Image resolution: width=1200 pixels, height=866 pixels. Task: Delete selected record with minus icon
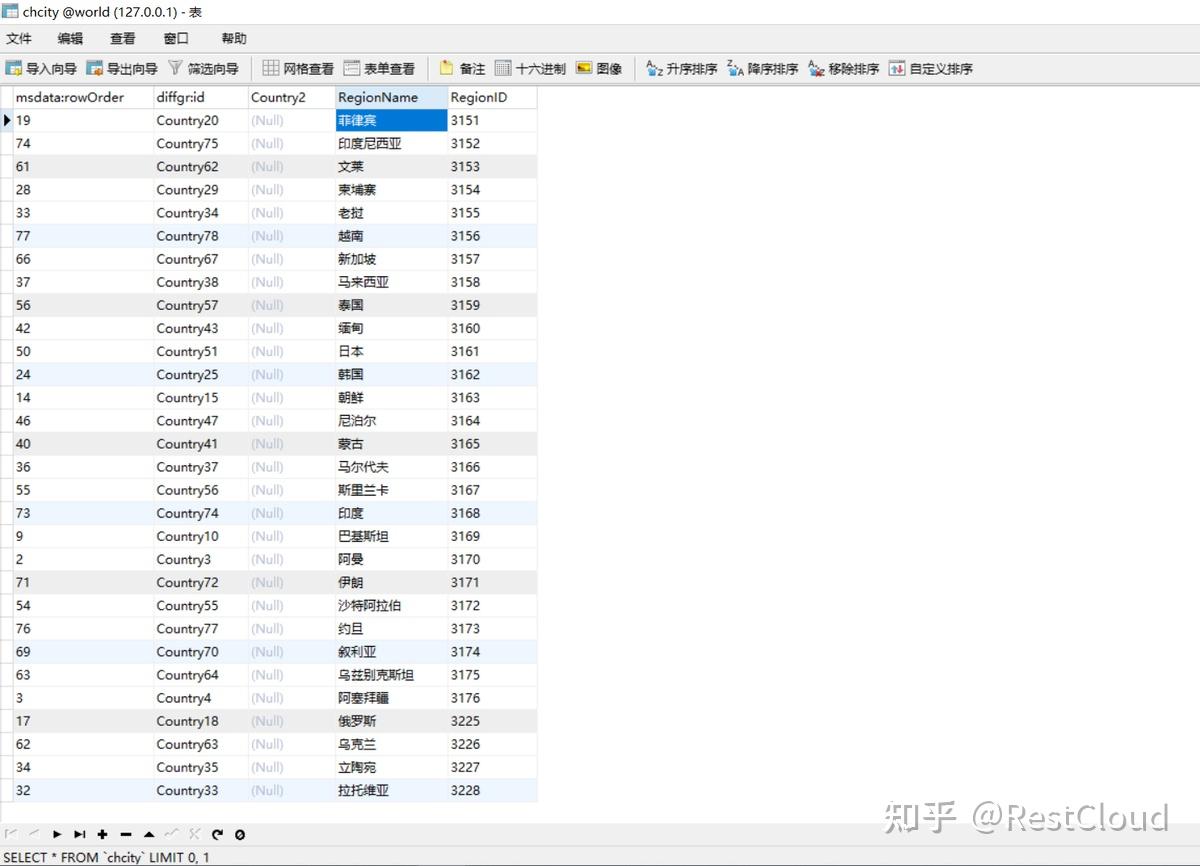[127, 834]
